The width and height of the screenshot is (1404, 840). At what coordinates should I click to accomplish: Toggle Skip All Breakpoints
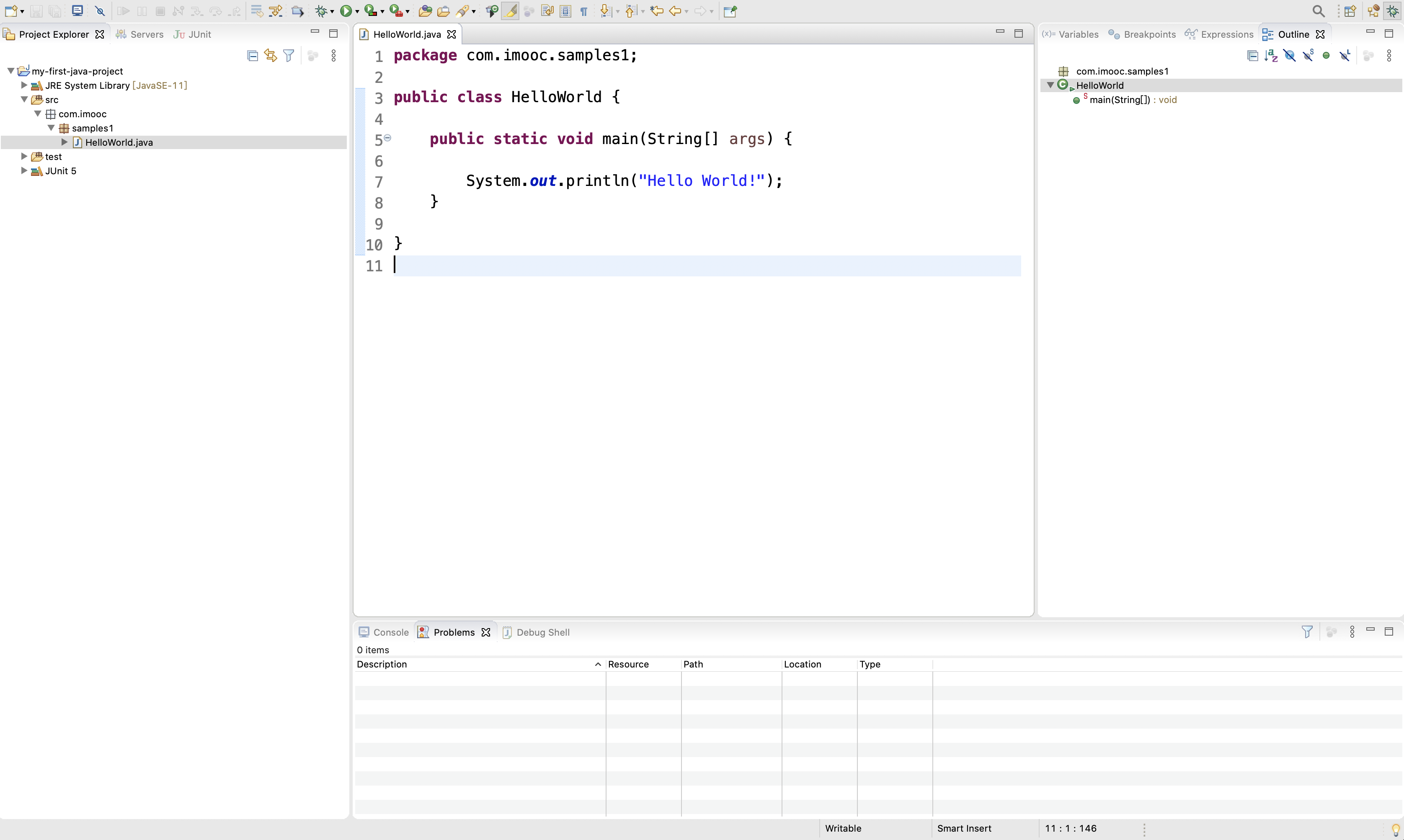click(100, 11)
